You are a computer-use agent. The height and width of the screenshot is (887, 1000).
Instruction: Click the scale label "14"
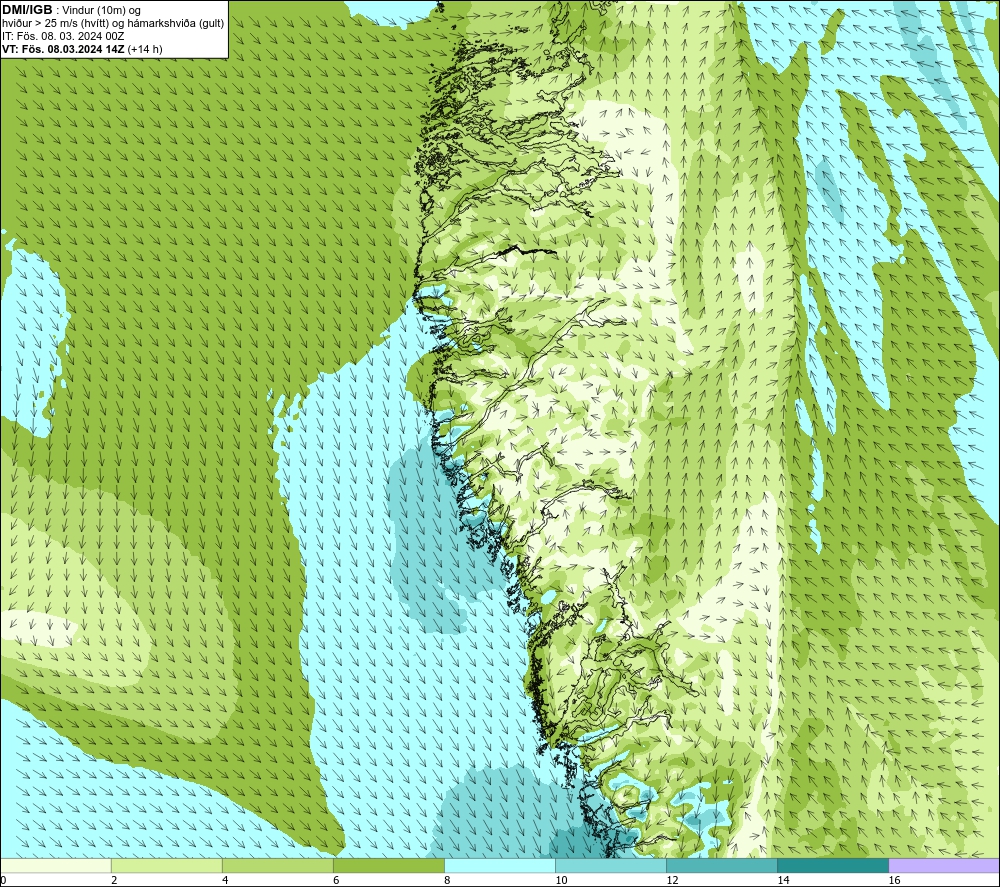click(783, 881)
